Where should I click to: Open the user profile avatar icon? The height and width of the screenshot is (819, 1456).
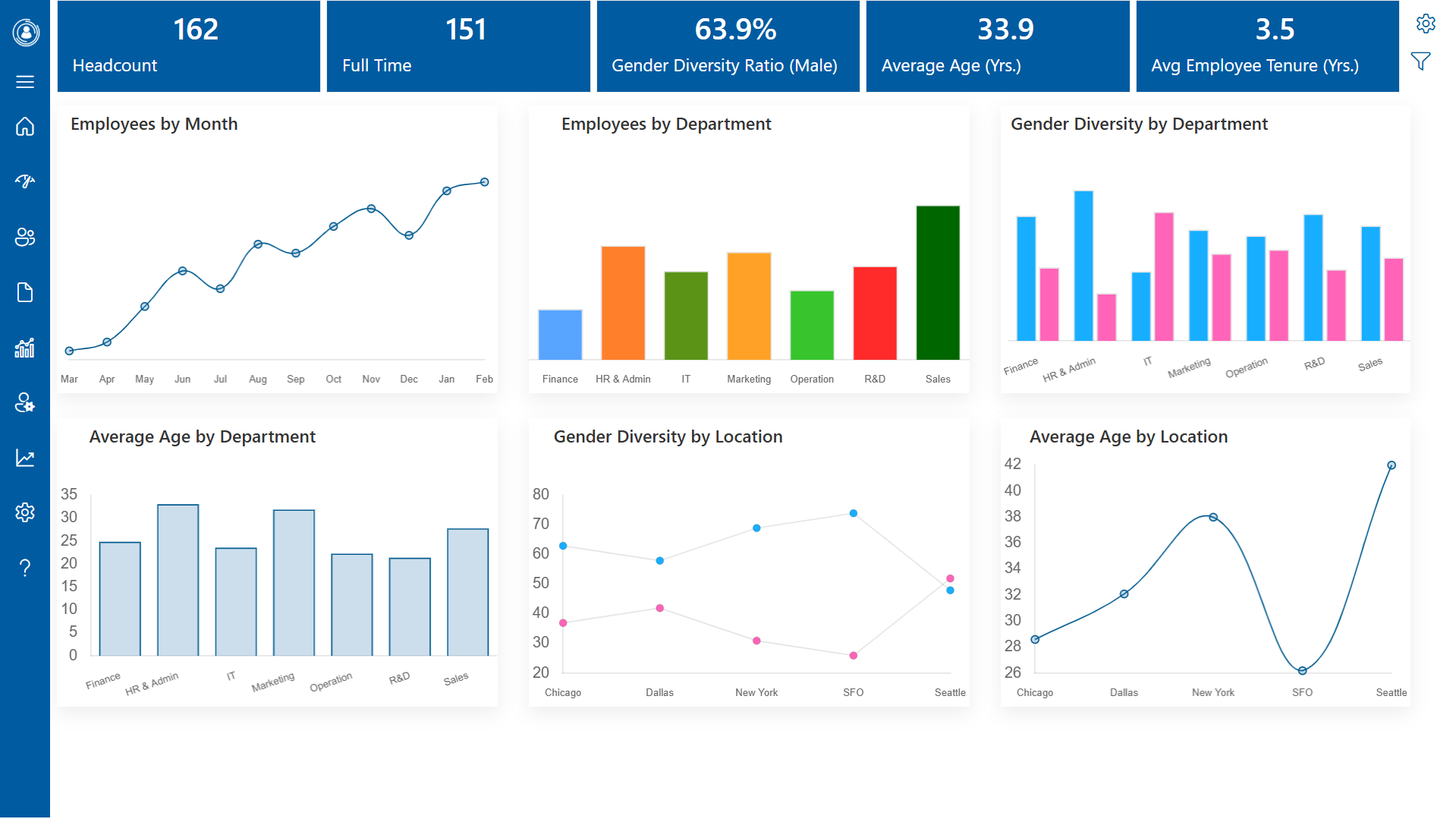(26, 33)
